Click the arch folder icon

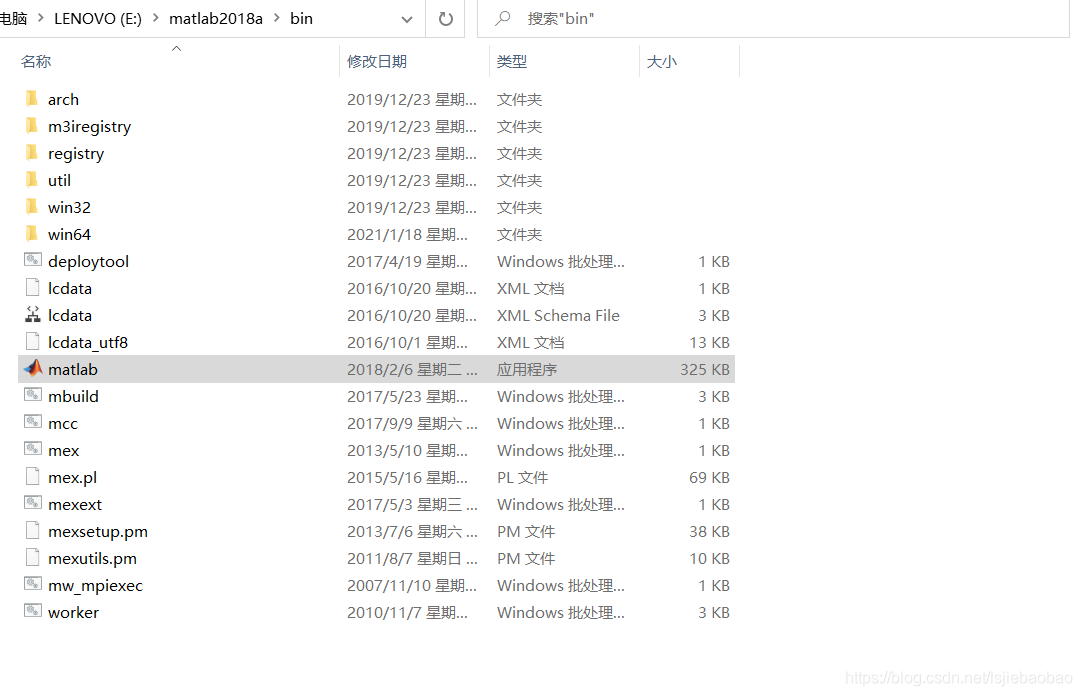32,99
